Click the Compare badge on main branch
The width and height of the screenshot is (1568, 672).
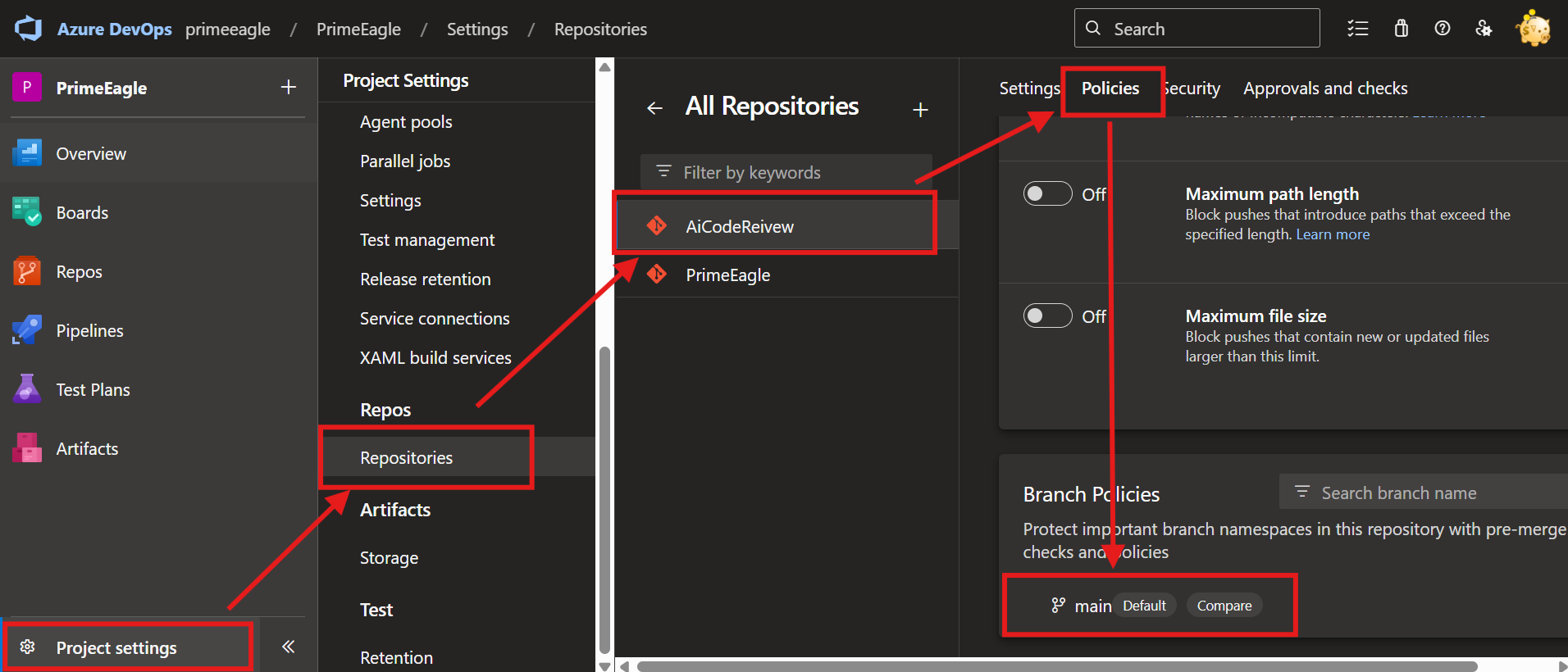(x=1224, y=605)
